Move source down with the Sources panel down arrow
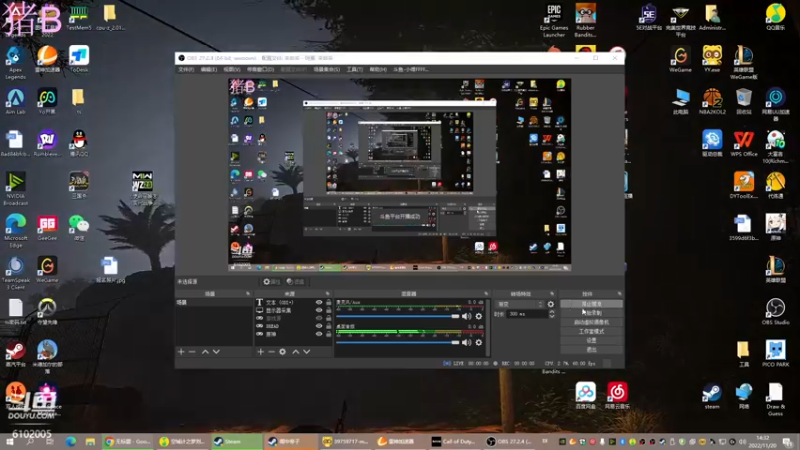The width and height of the screenshot is (800, 450). pyautogui.click(x=307, y=352)
